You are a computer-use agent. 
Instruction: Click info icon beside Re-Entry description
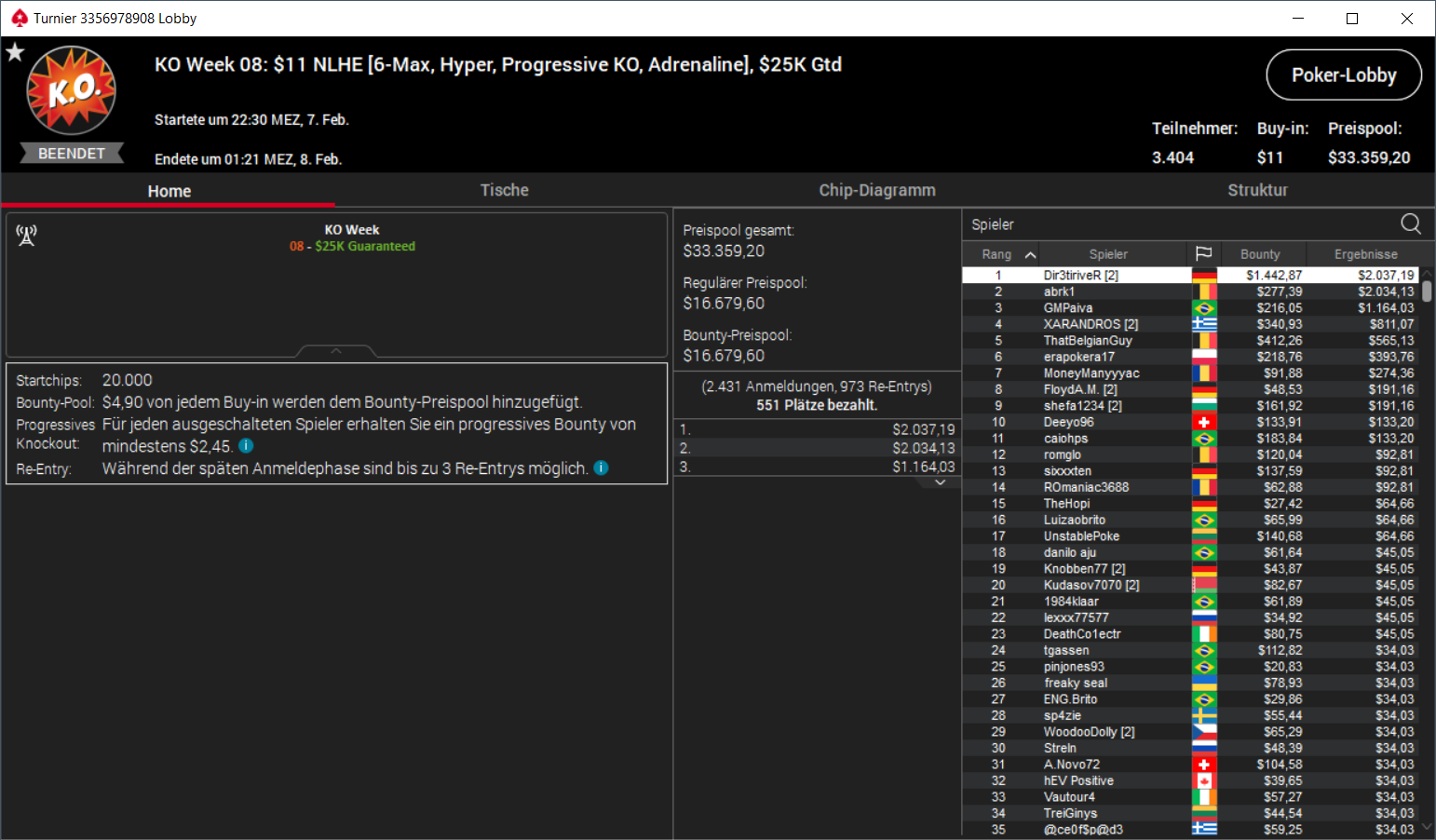(x=602, y=467)
